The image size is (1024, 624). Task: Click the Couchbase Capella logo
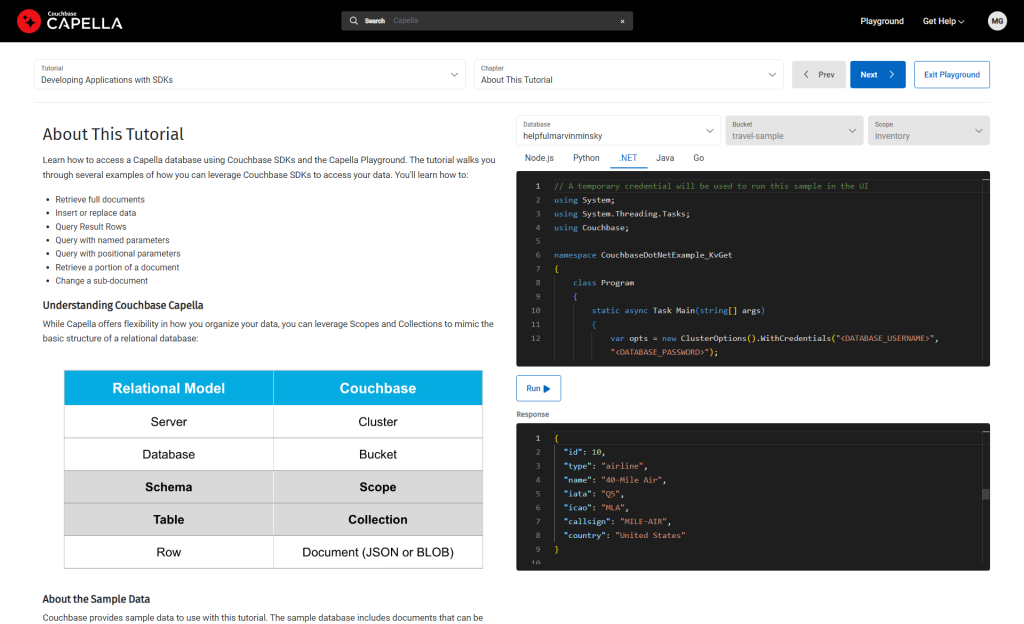coord(70,21)
